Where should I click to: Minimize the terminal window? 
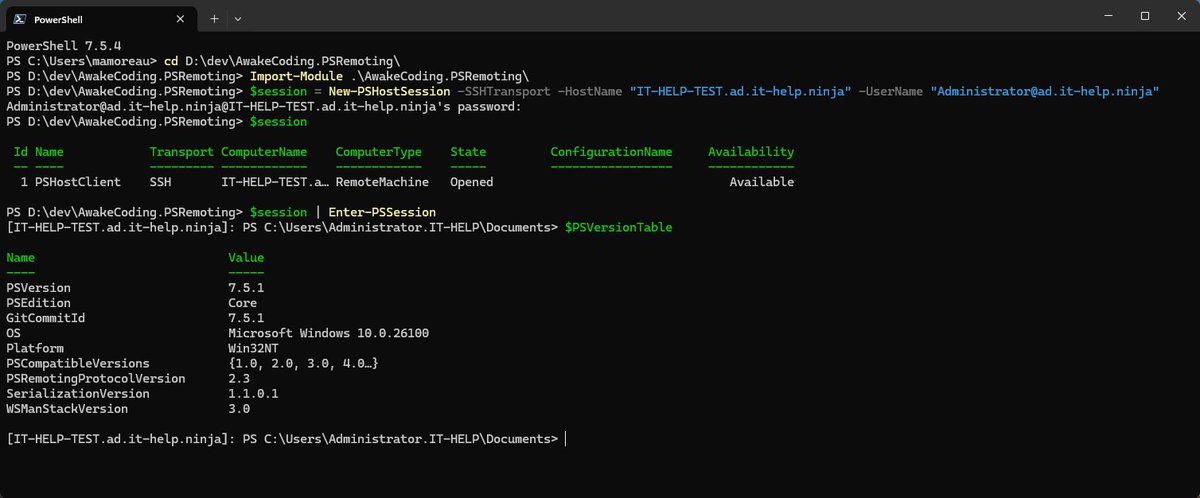coord(1106,16)
